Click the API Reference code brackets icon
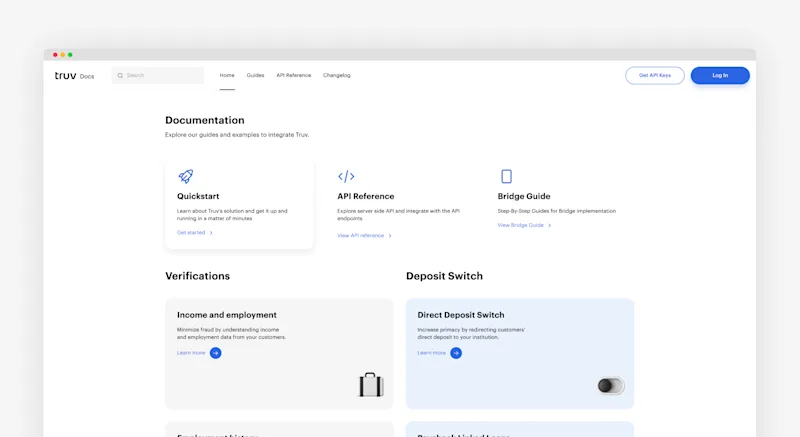The image size is (800, 437). (346, 176)
